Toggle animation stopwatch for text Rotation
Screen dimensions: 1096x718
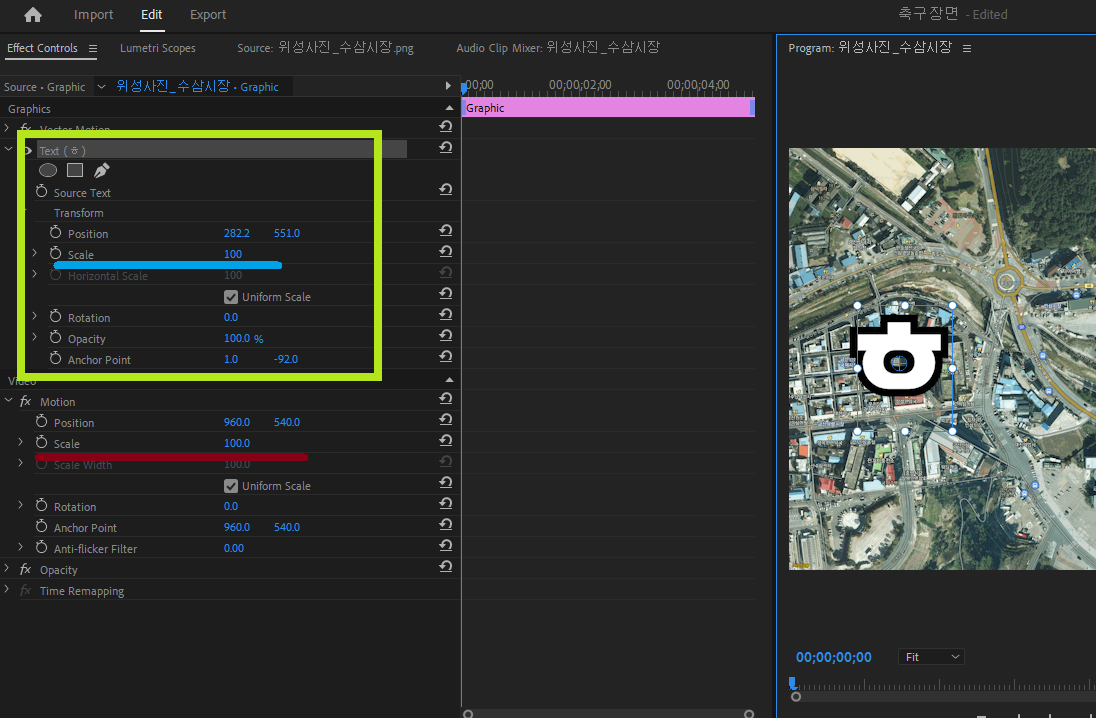tap(55, 316)
